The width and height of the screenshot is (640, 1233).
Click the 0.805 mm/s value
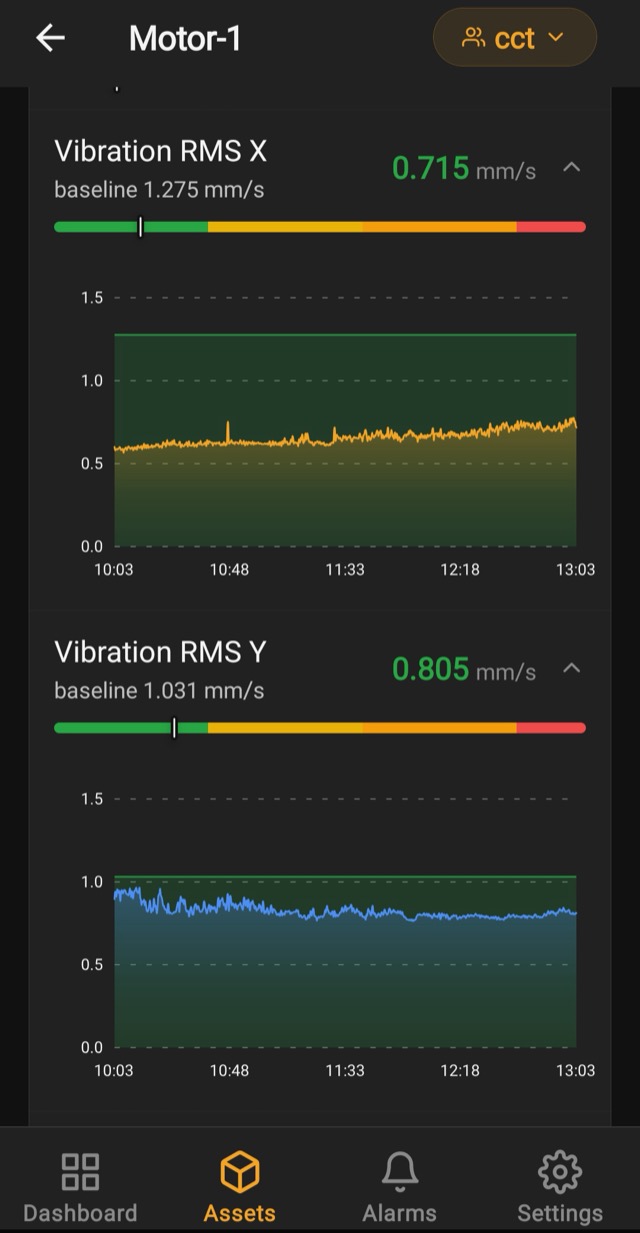click(464, 669)
